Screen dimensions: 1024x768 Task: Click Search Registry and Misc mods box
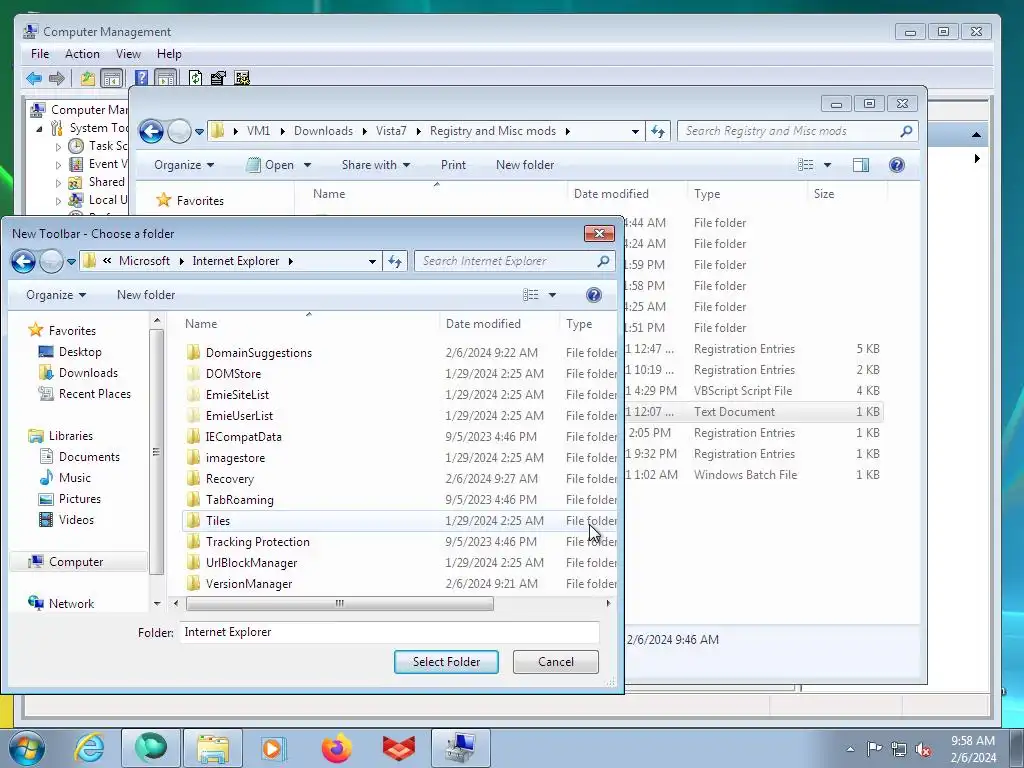pyautogui.click(x=797, y=131)
